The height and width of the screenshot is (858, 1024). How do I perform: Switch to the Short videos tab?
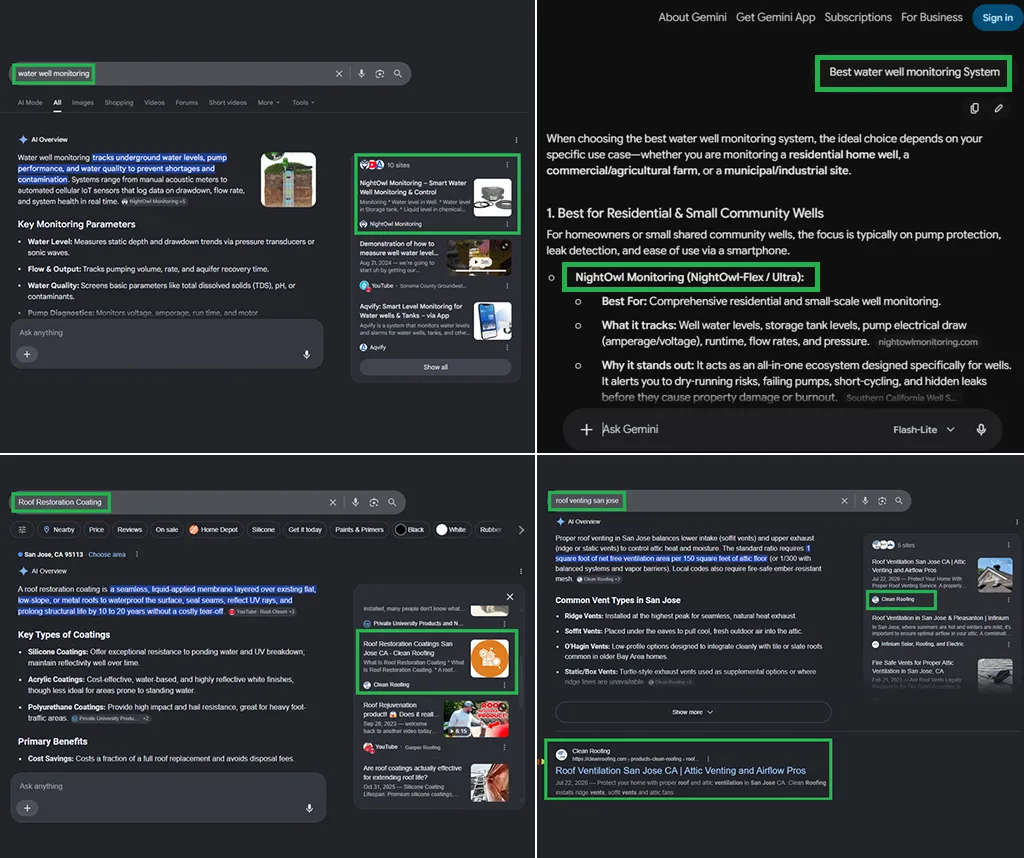tap(228, 103)
